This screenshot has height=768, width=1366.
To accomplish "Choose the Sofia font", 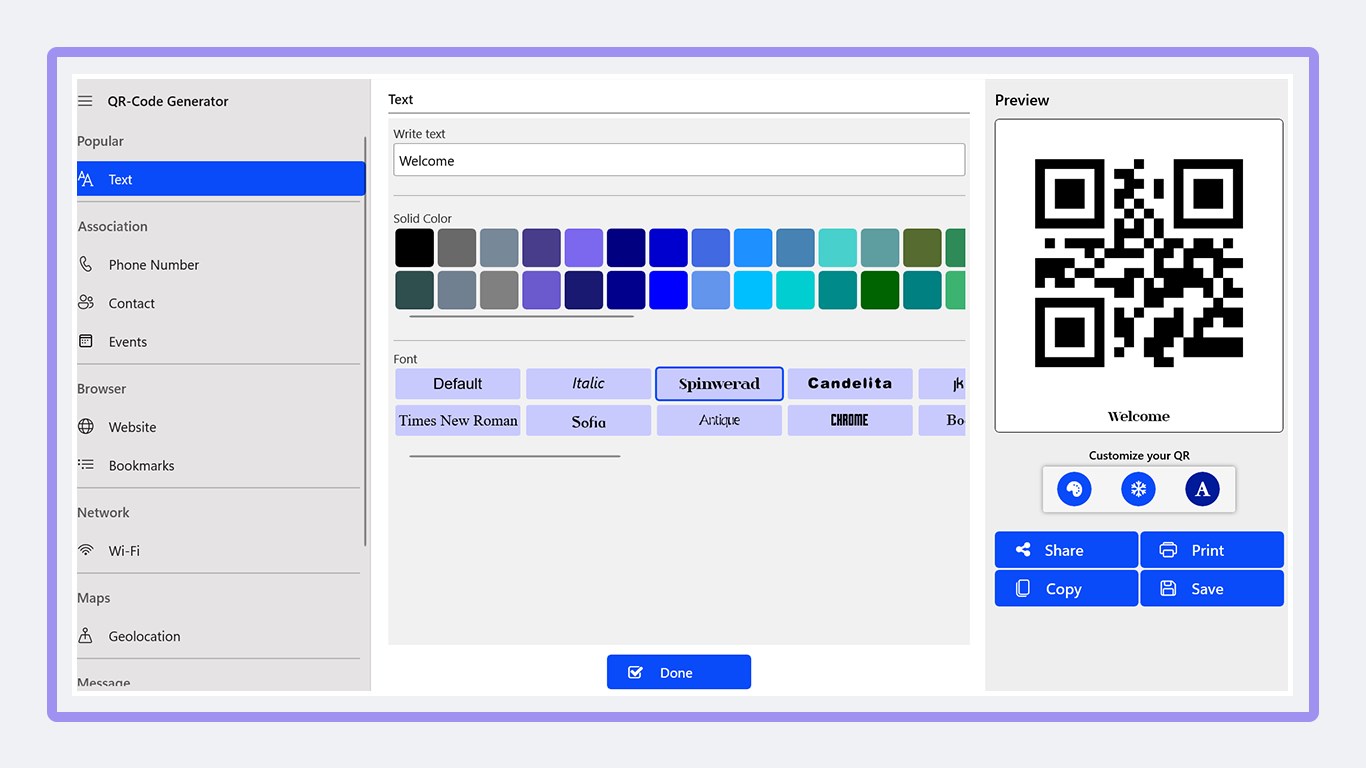I will [589, 420].
